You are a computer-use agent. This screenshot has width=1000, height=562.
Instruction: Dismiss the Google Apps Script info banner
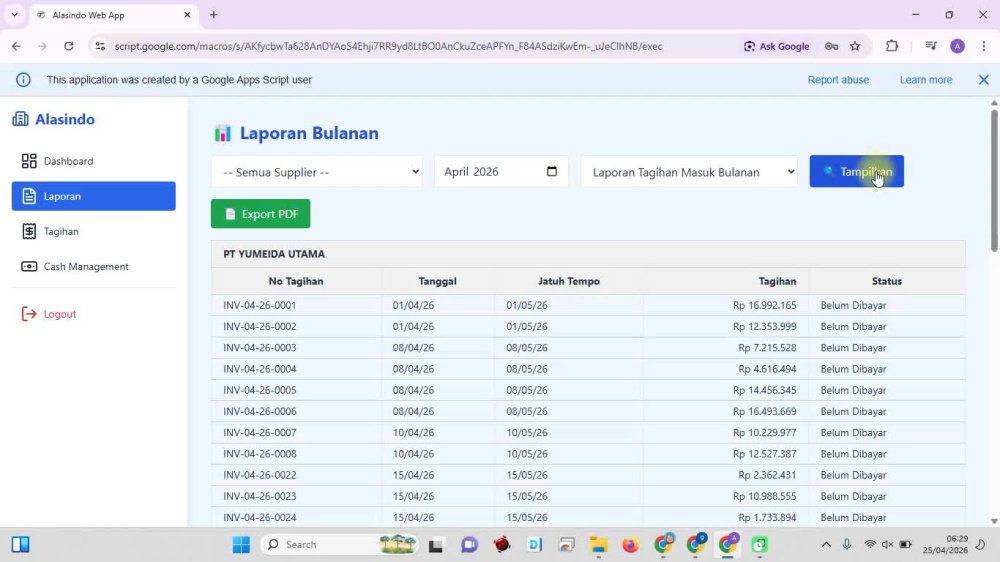pos(983,80)
